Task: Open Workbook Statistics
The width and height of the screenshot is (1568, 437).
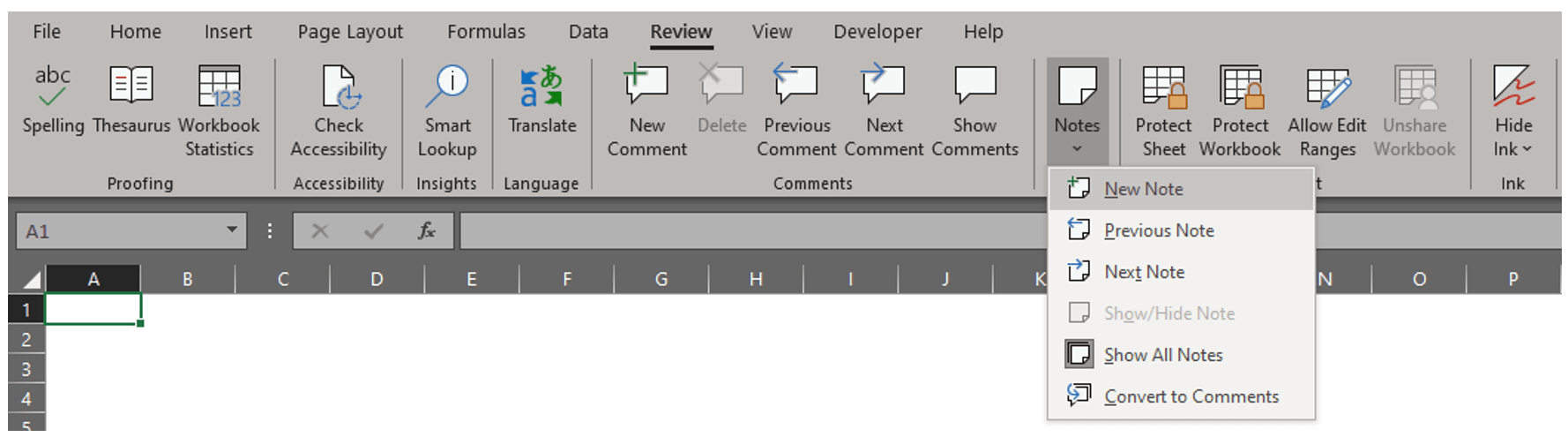Action: point(219,109)
